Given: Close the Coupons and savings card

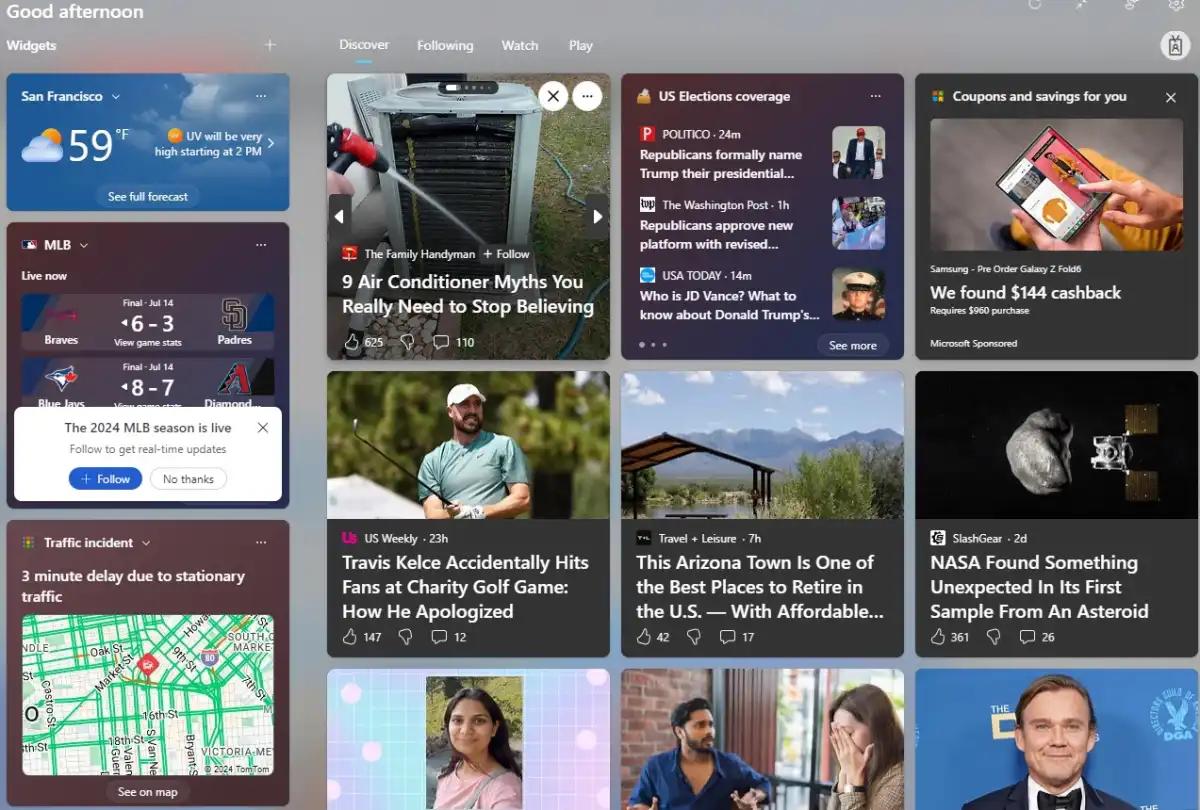Looking at the screenshot, I should (1171, 97).
